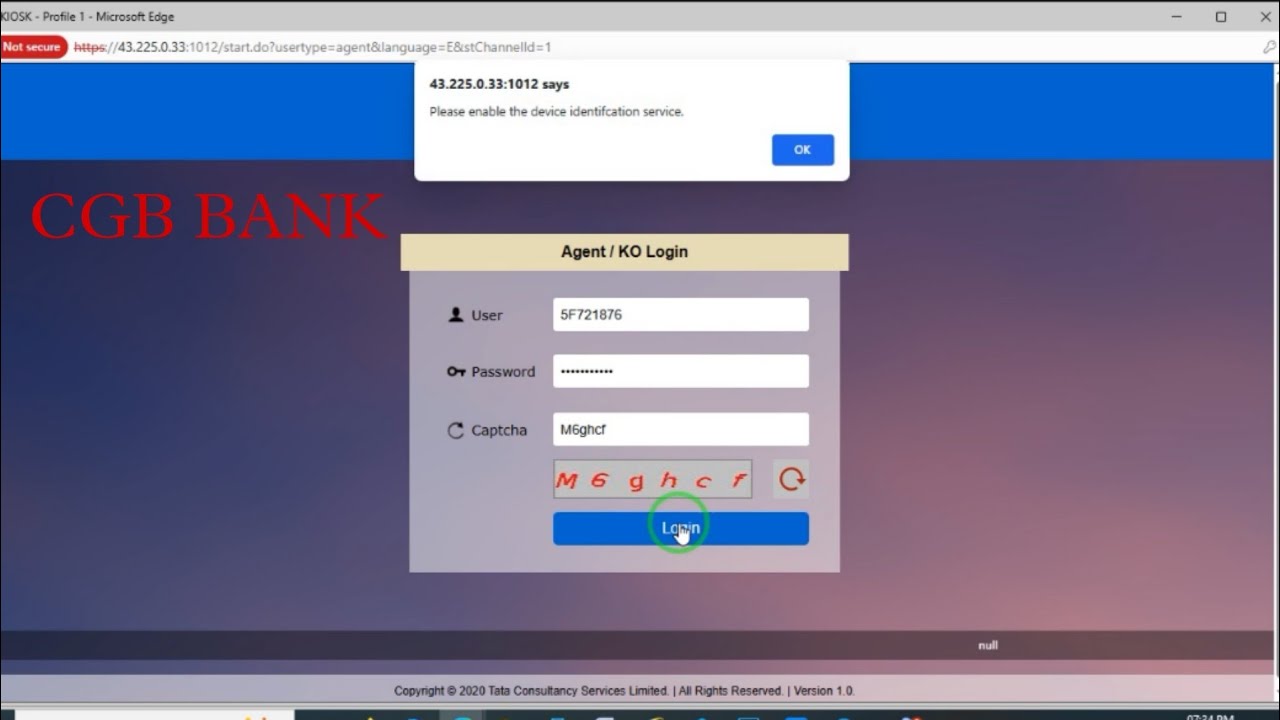Click the blue Login button
Viewport: 1280px width, 720px height.
click(x=681, y=529)
